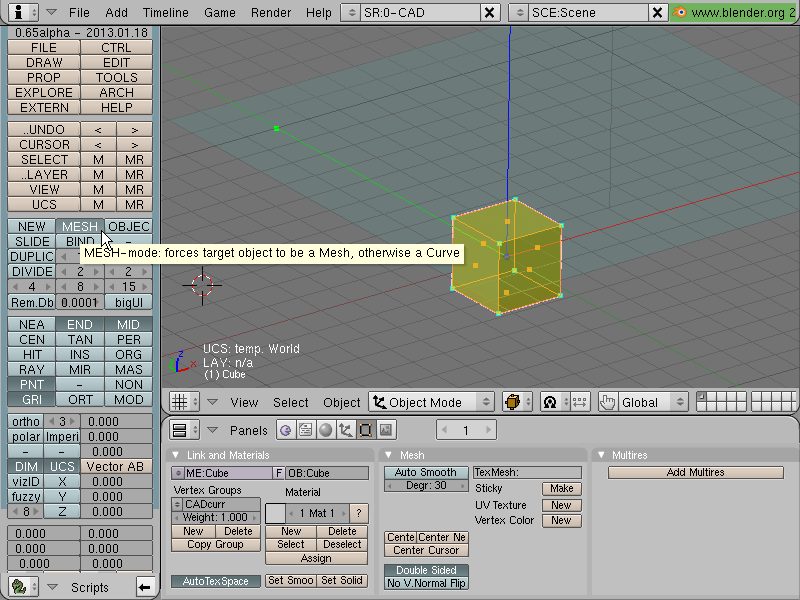
Task: Disable the END snap mode
Action: coord(80,324)
